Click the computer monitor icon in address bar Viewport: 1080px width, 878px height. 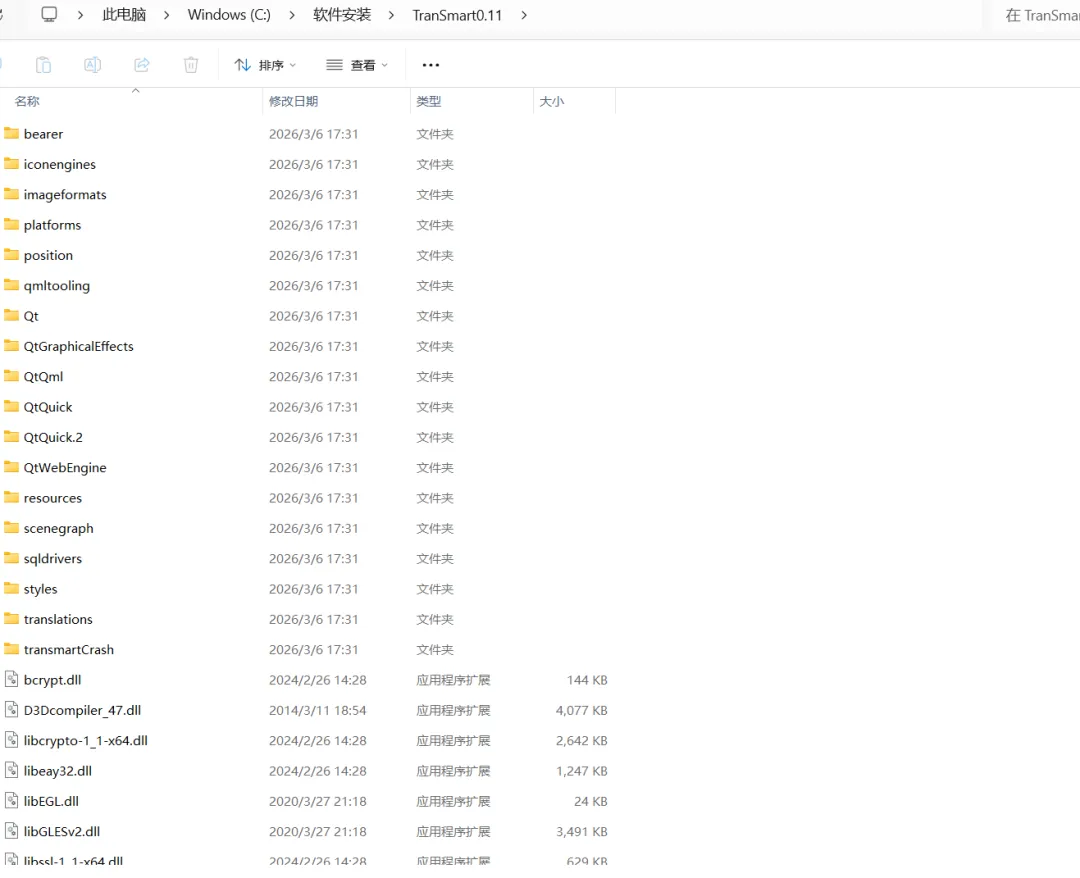tap(50, 14)
